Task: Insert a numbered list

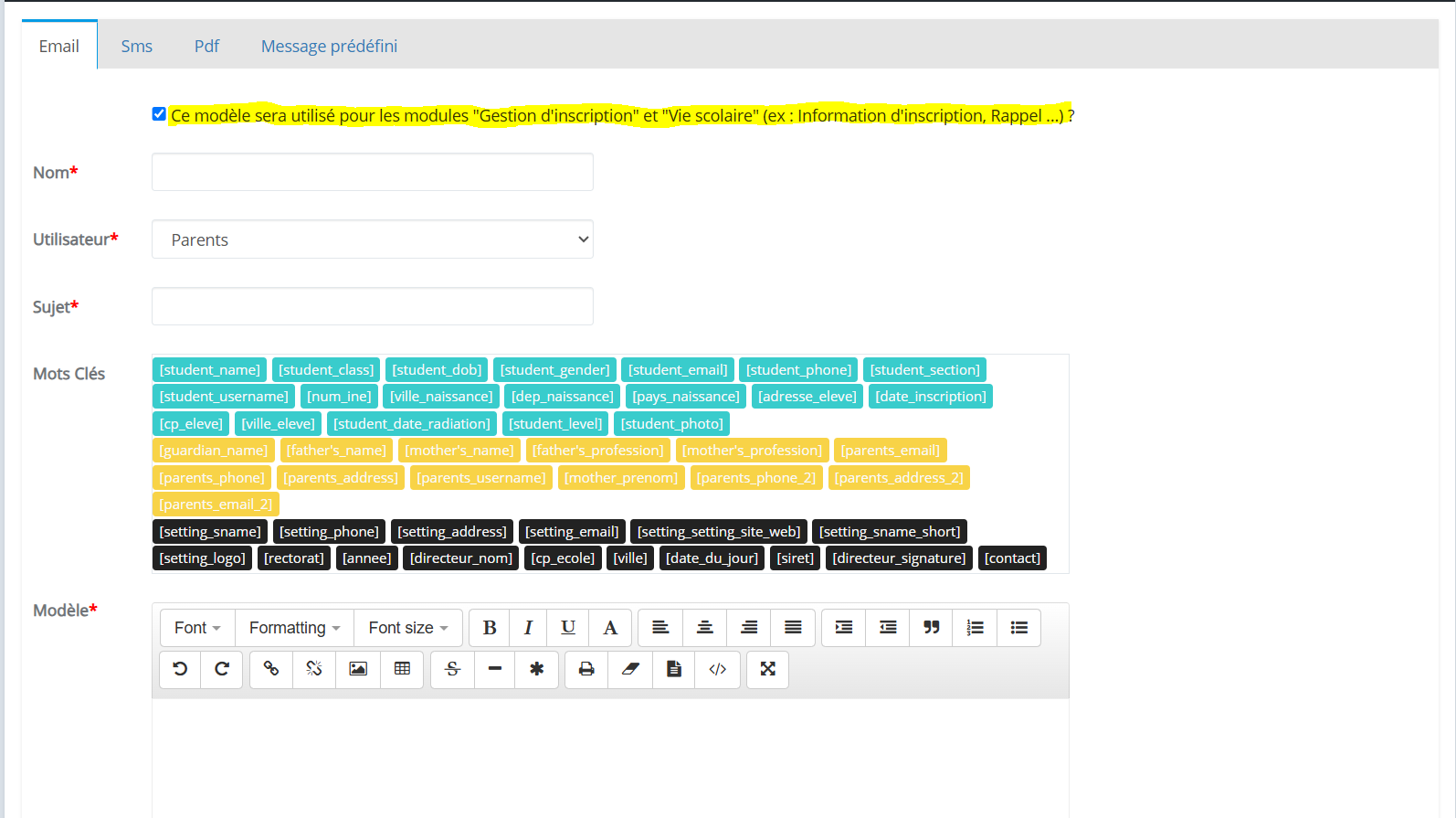Action: coord(976,628)
